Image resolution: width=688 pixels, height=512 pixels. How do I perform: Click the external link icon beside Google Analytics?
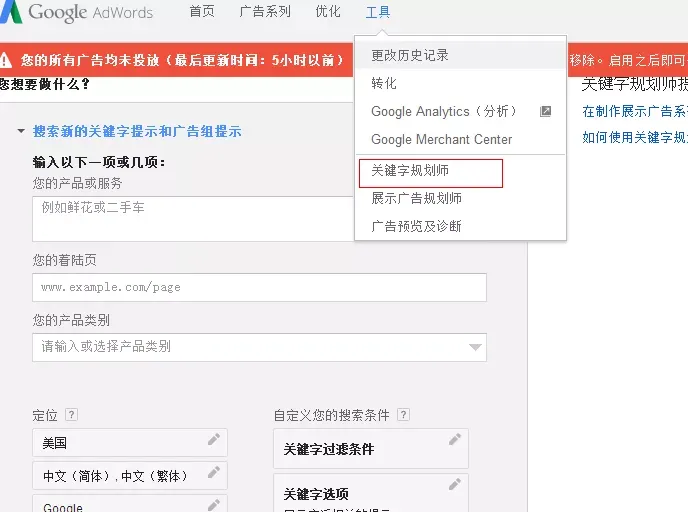click(545, 111)
